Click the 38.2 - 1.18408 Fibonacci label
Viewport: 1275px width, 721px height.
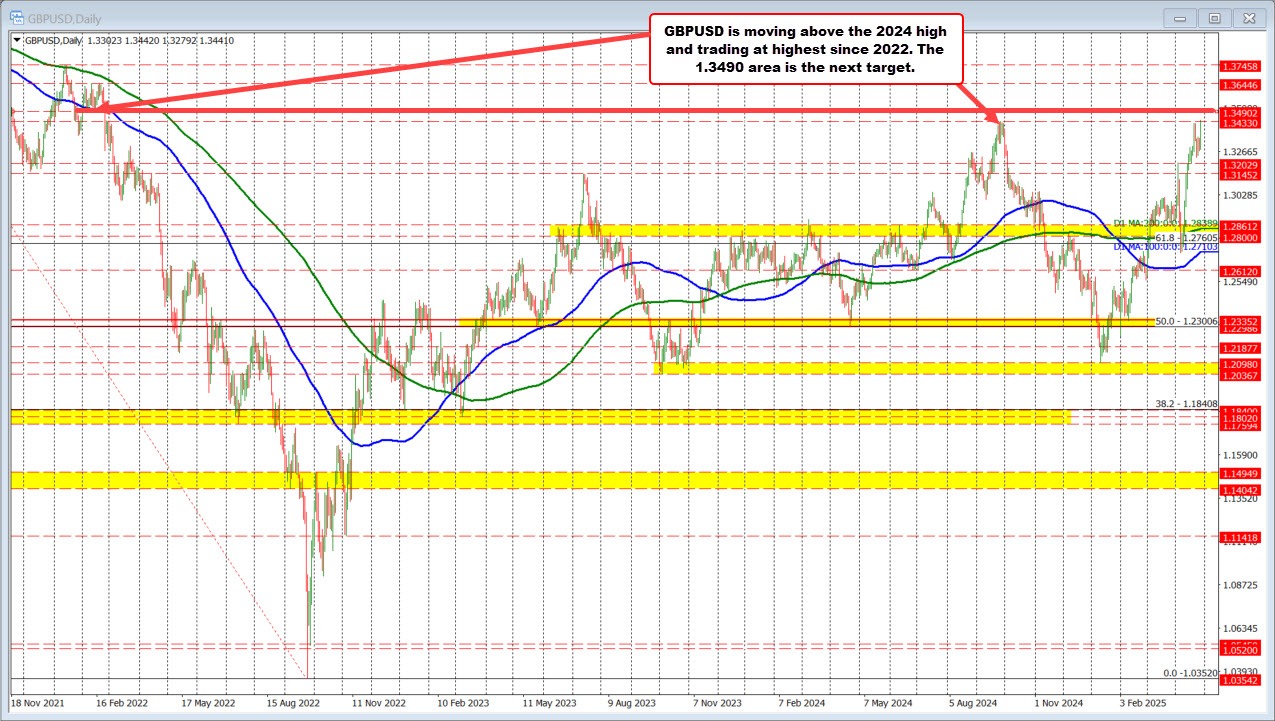[x=1186, y=404]
